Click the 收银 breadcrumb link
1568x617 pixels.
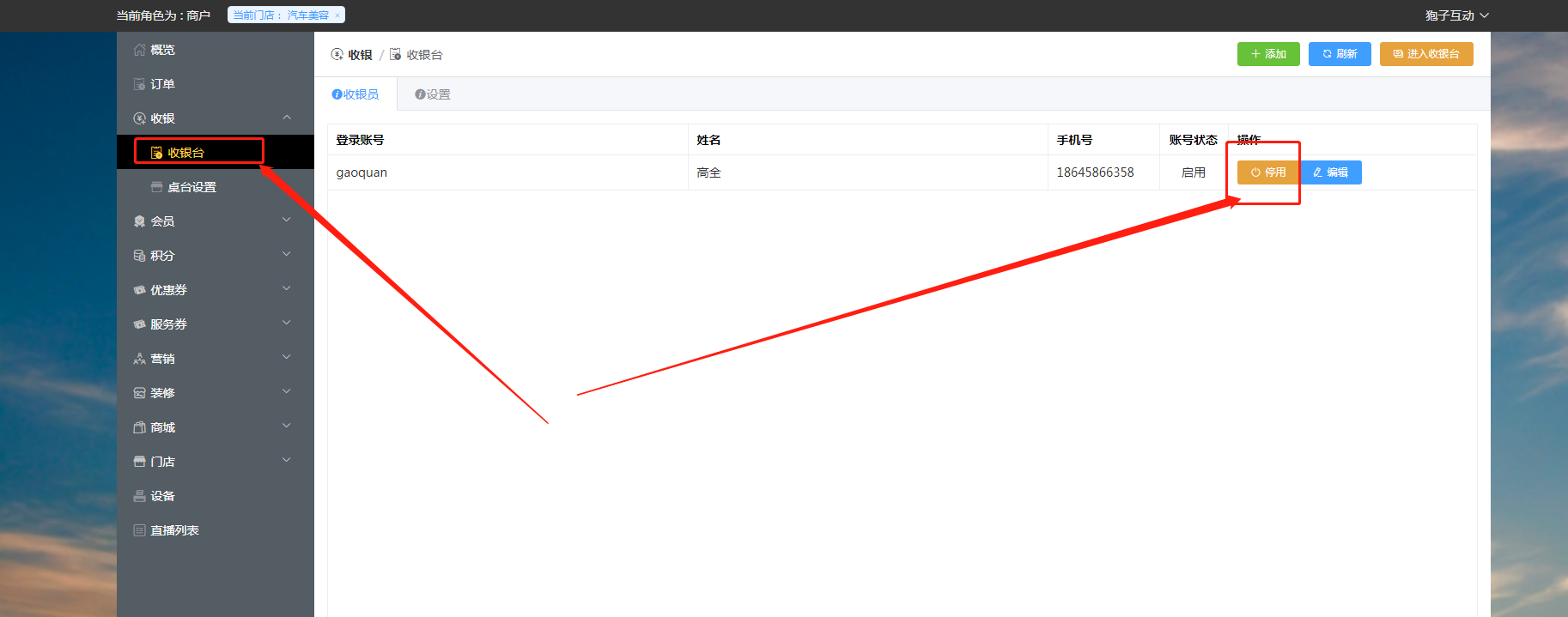(360, 55)
